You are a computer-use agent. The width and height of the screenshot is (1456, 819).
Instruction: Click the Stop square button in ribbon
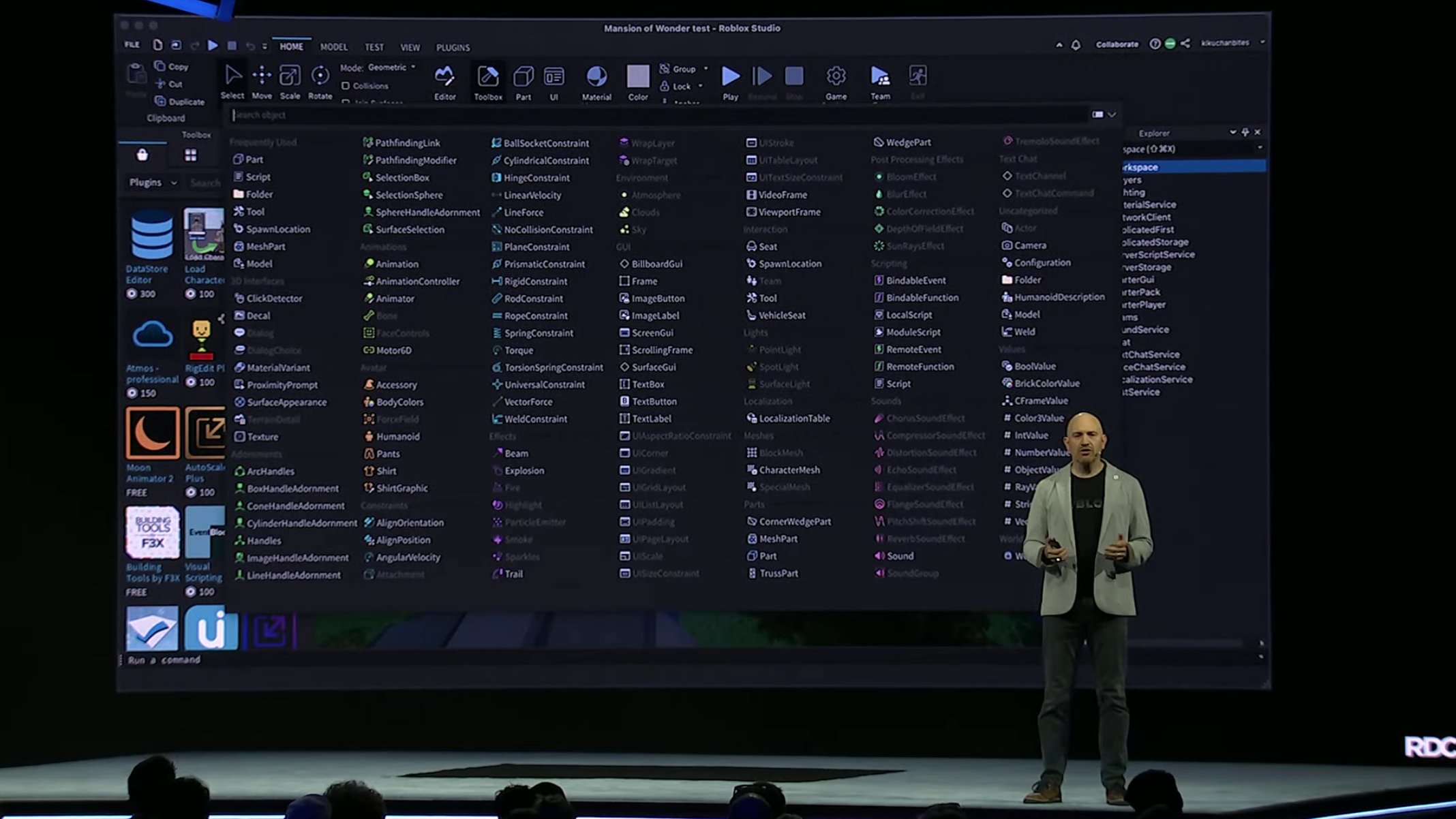(x=794, y=76)
